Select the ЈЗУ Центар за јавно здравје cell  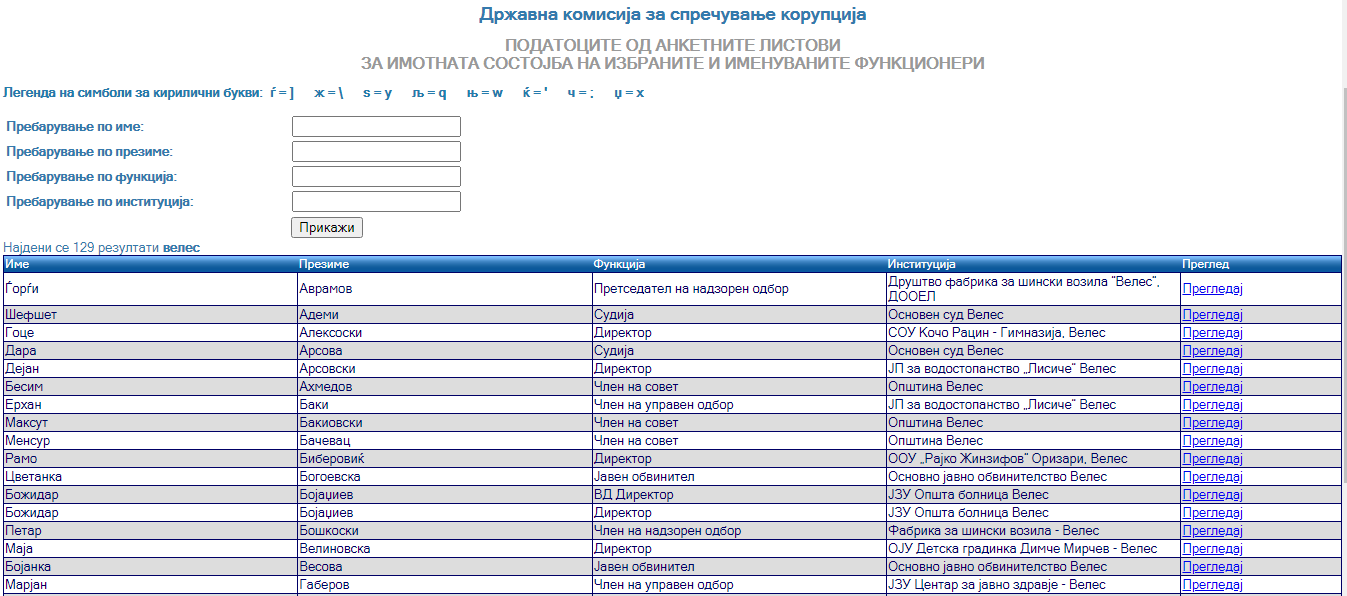(1033, 585)
